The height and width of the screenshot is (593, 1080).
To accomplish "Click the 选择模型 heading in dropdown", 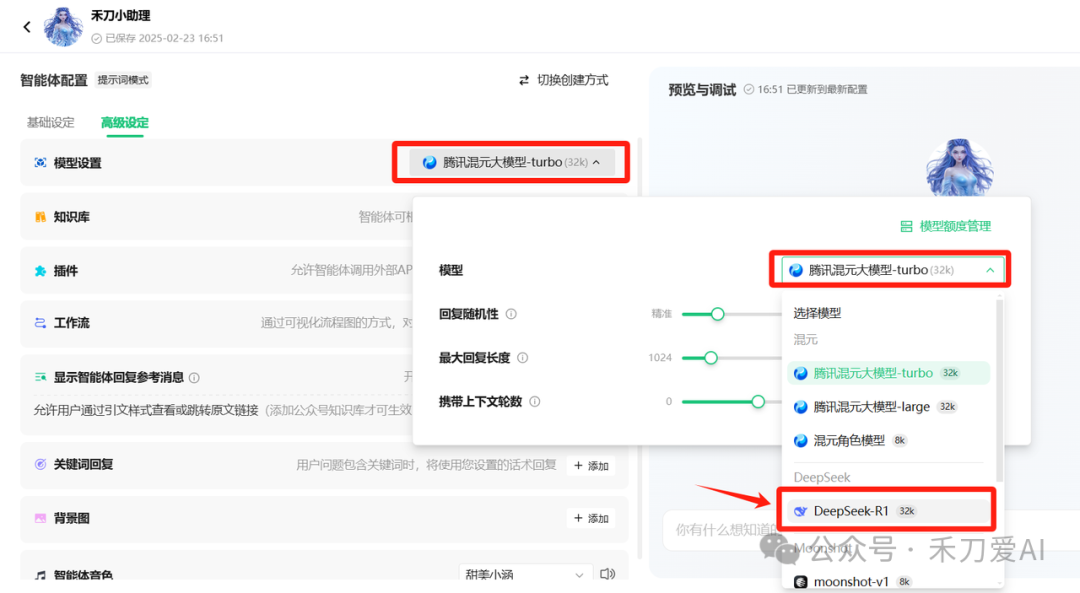I will point(817,313).
